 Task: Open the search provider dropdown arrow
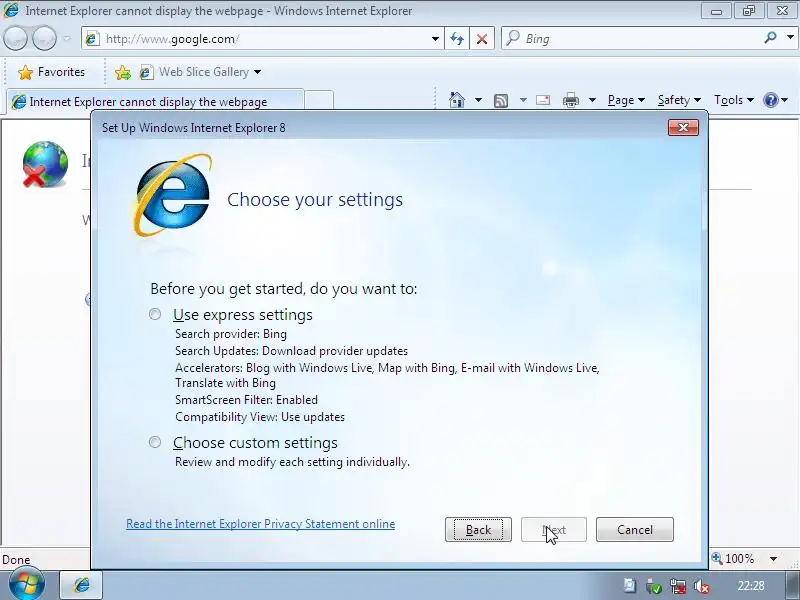coord(790,38)
